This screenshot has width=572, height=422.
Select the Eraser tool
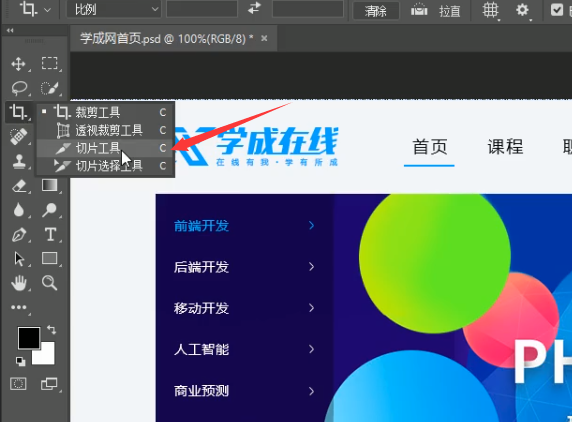(x=19, y=186)
